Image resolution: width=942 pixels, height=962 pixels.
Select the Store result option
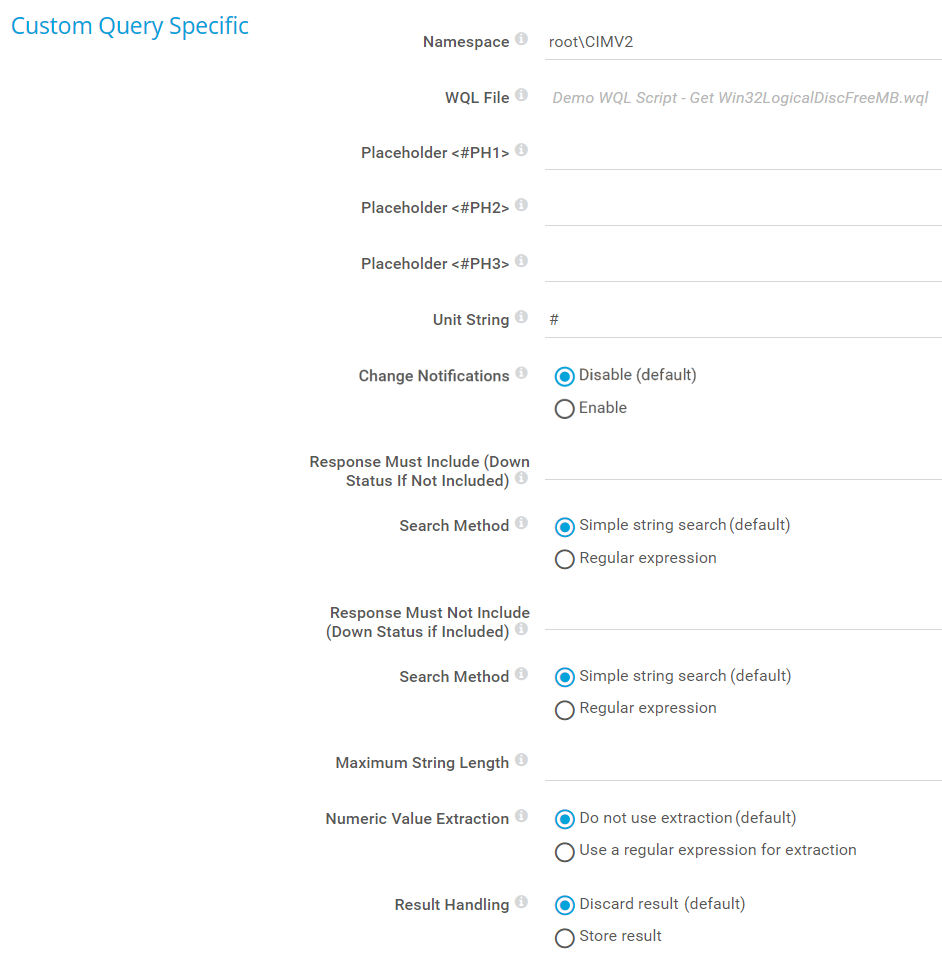[565, 938]
